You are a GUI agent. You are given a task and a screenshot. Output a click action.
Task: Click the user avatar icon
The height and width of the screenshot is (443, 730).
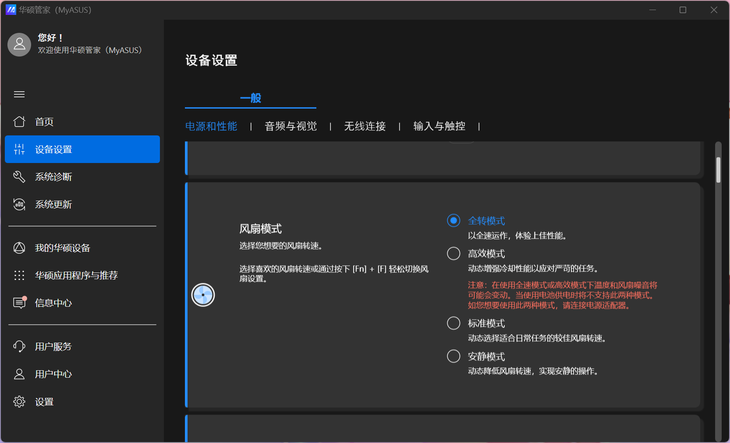19,45
